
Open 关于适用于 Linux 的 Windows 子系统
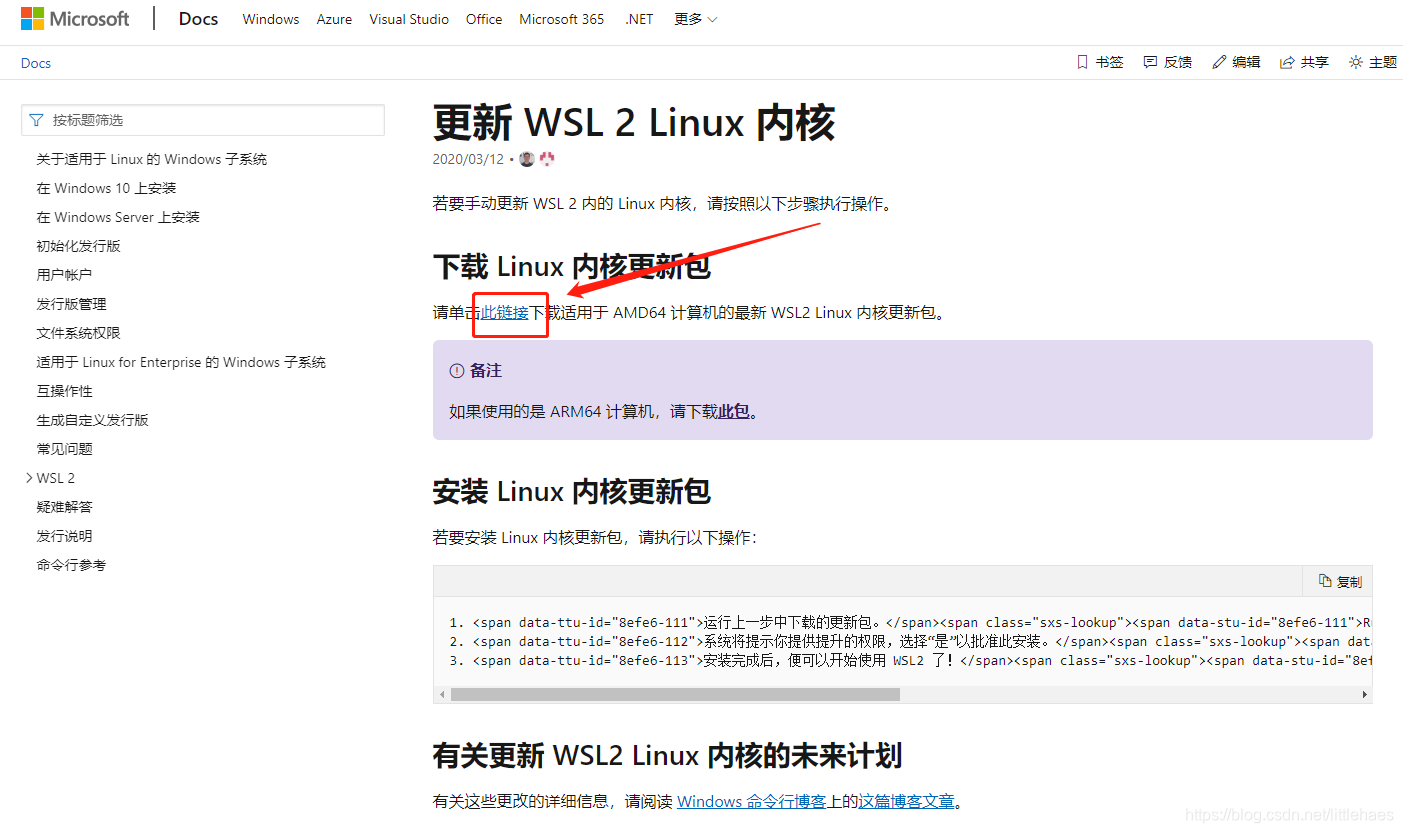(152, 159)
